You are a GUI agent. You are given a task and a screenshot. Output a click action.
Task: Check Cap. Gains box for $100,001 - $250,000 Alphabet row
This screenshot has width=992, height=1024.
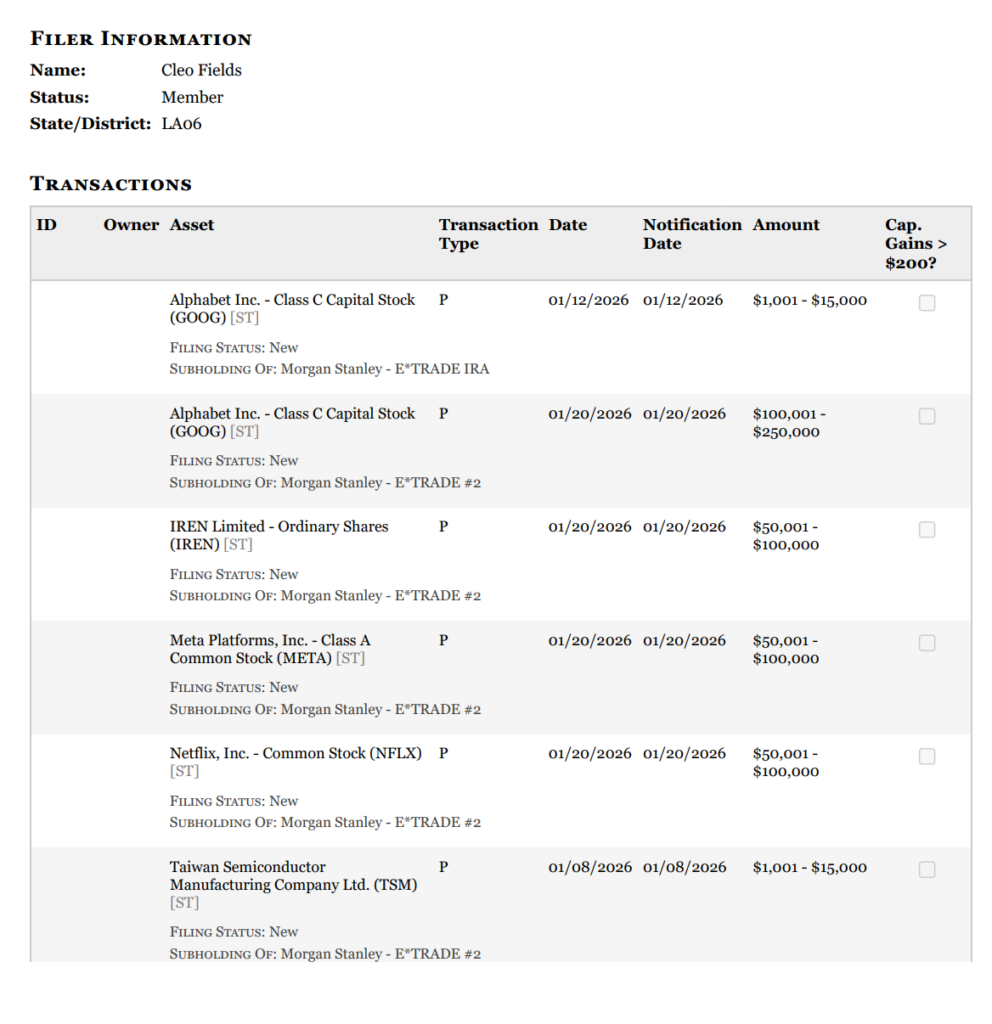click(x=927, y=416)
